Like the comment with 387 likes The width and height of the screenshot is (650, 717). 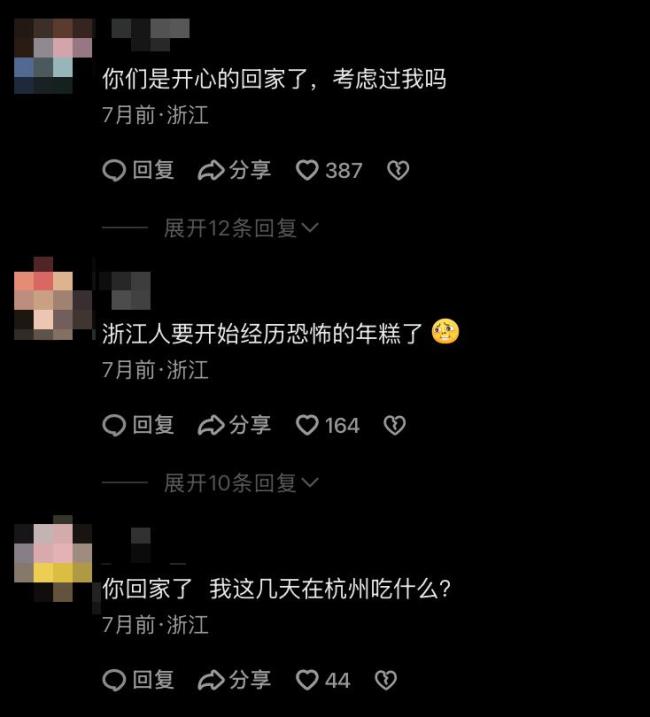307,170
